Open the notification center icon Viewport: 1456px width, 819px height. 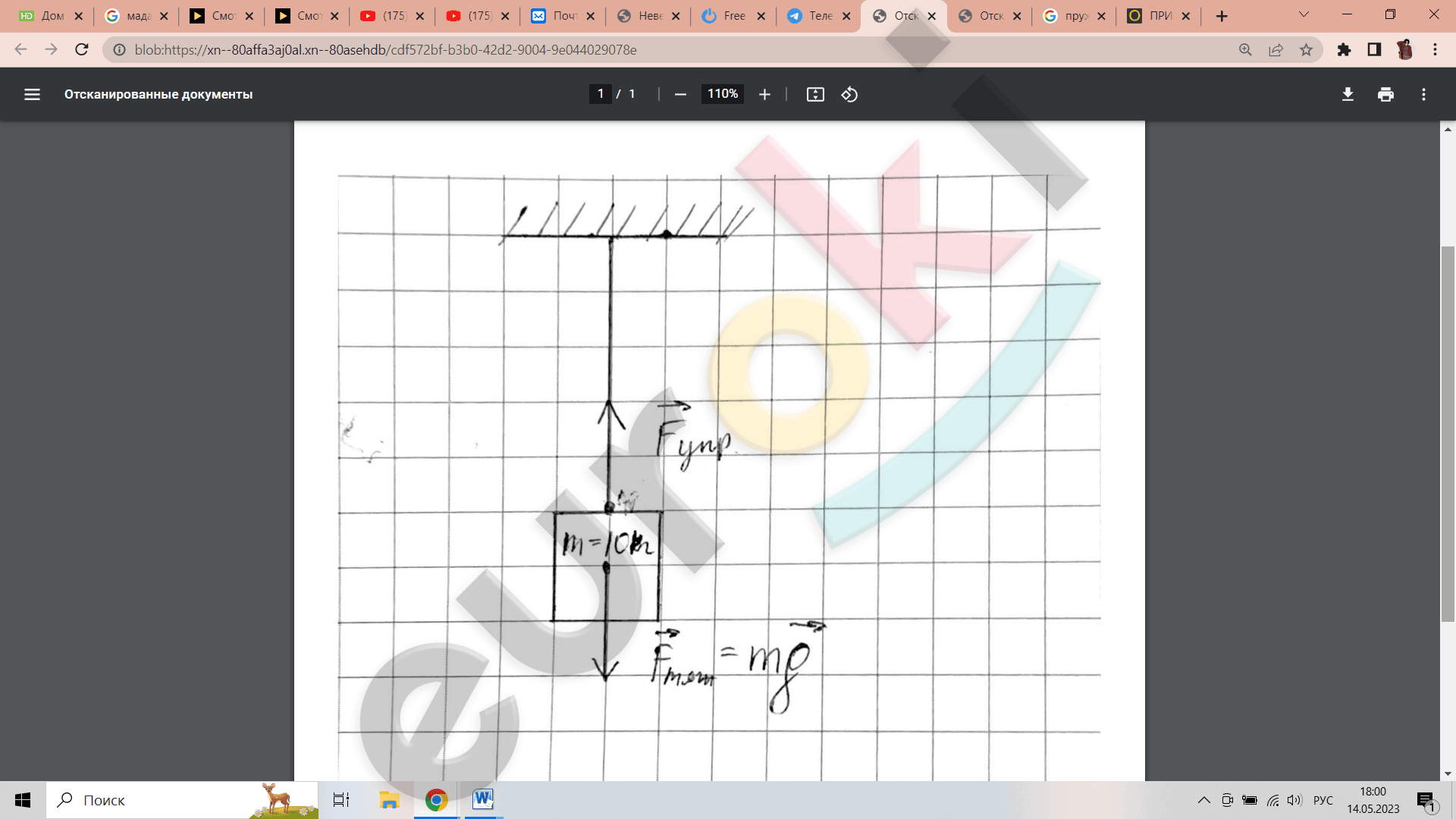[x=1427, y=801]
